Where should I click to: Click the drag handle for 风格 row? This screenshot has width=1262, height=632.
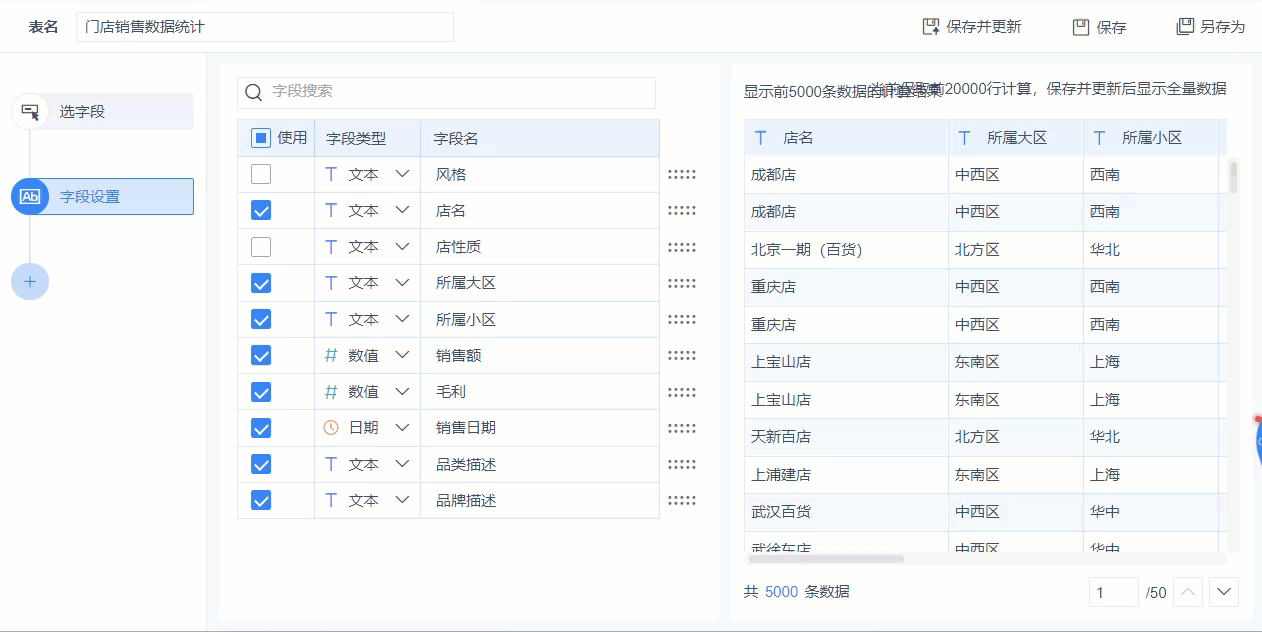681,174
